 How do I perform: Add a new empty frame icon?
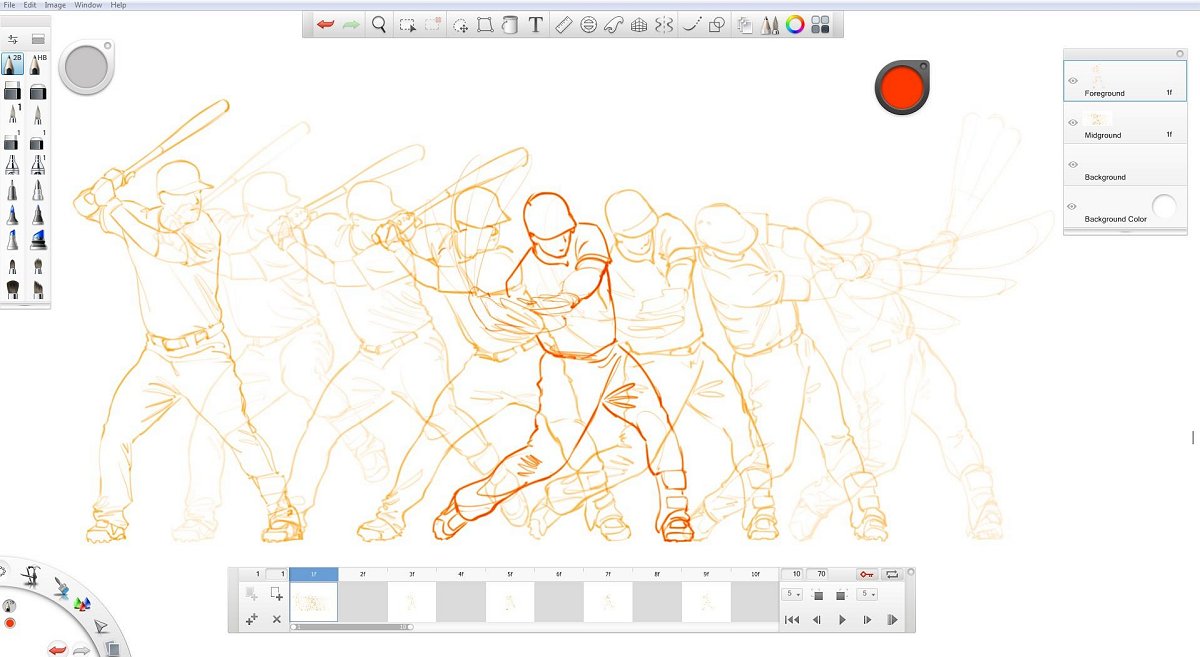point(276,593)
